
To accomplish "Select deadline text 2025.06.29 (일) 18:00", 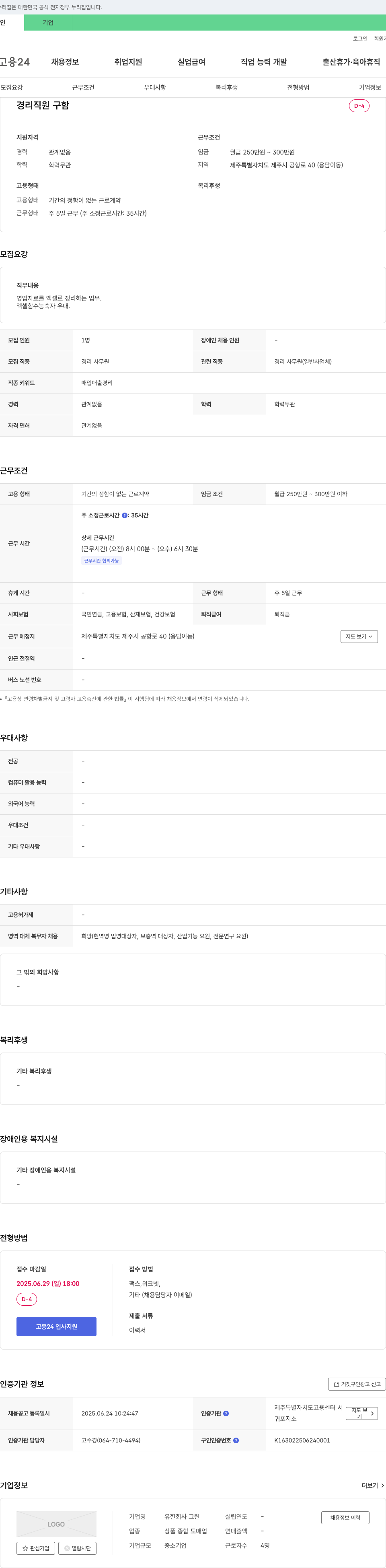I will [x=48, y=1283].
